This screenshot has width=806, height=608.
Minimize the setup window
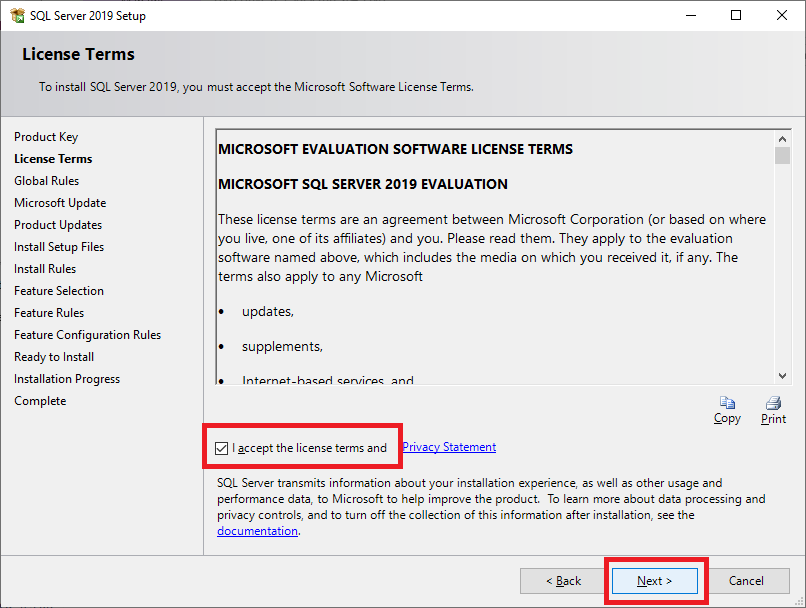[690, 16]
